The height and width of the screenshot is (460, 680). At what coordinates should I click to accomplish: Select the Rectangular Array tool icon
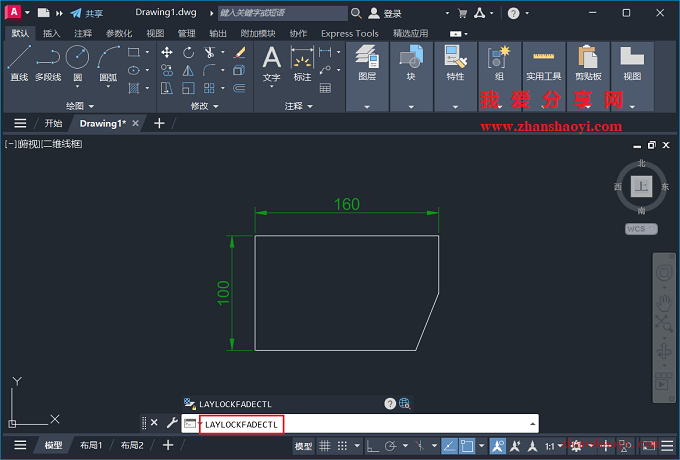[x=209, y=88]
